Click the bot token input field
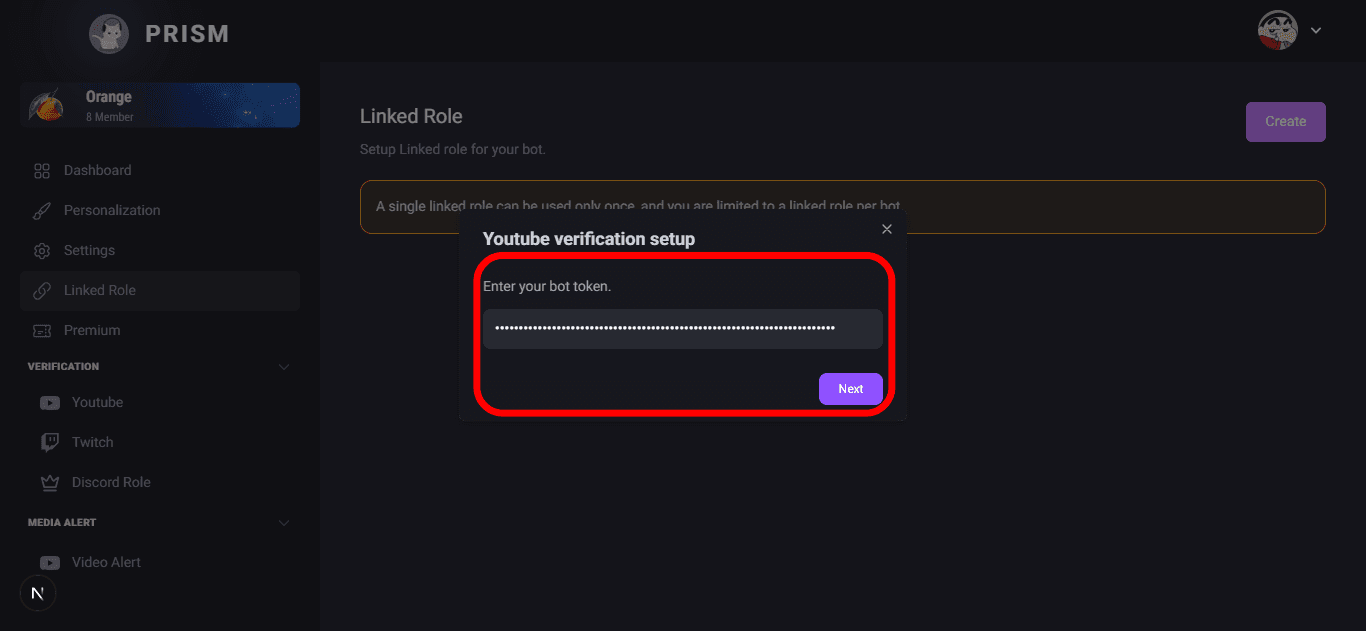The image size is (1366, 631). (x=683, y=329)
